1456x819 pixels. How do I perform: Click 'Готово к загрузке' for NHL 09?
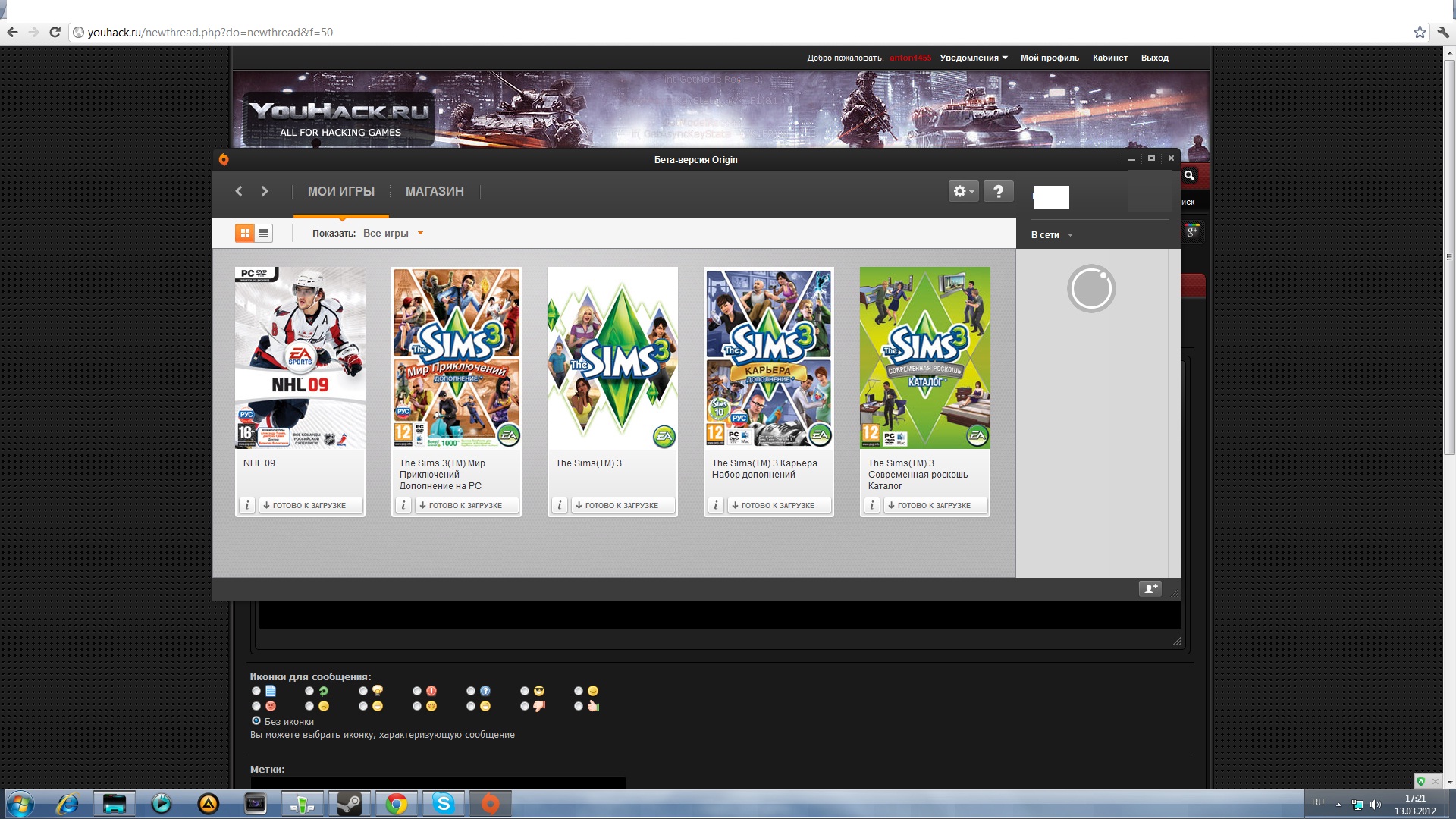[x=310, y=505]
